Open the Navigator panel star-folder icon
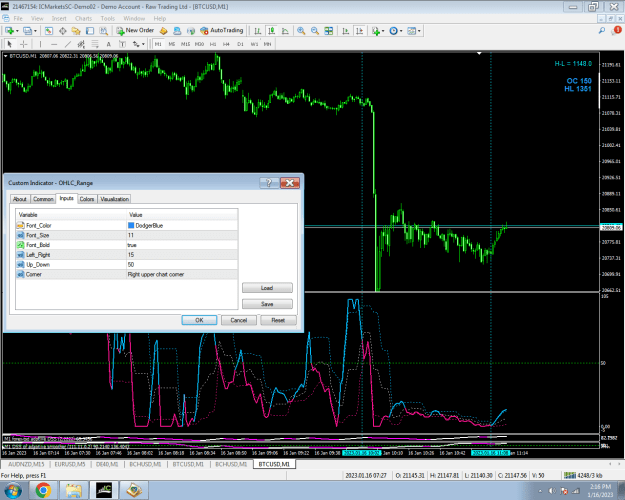 pyautogui.click(x=76, y=31)
